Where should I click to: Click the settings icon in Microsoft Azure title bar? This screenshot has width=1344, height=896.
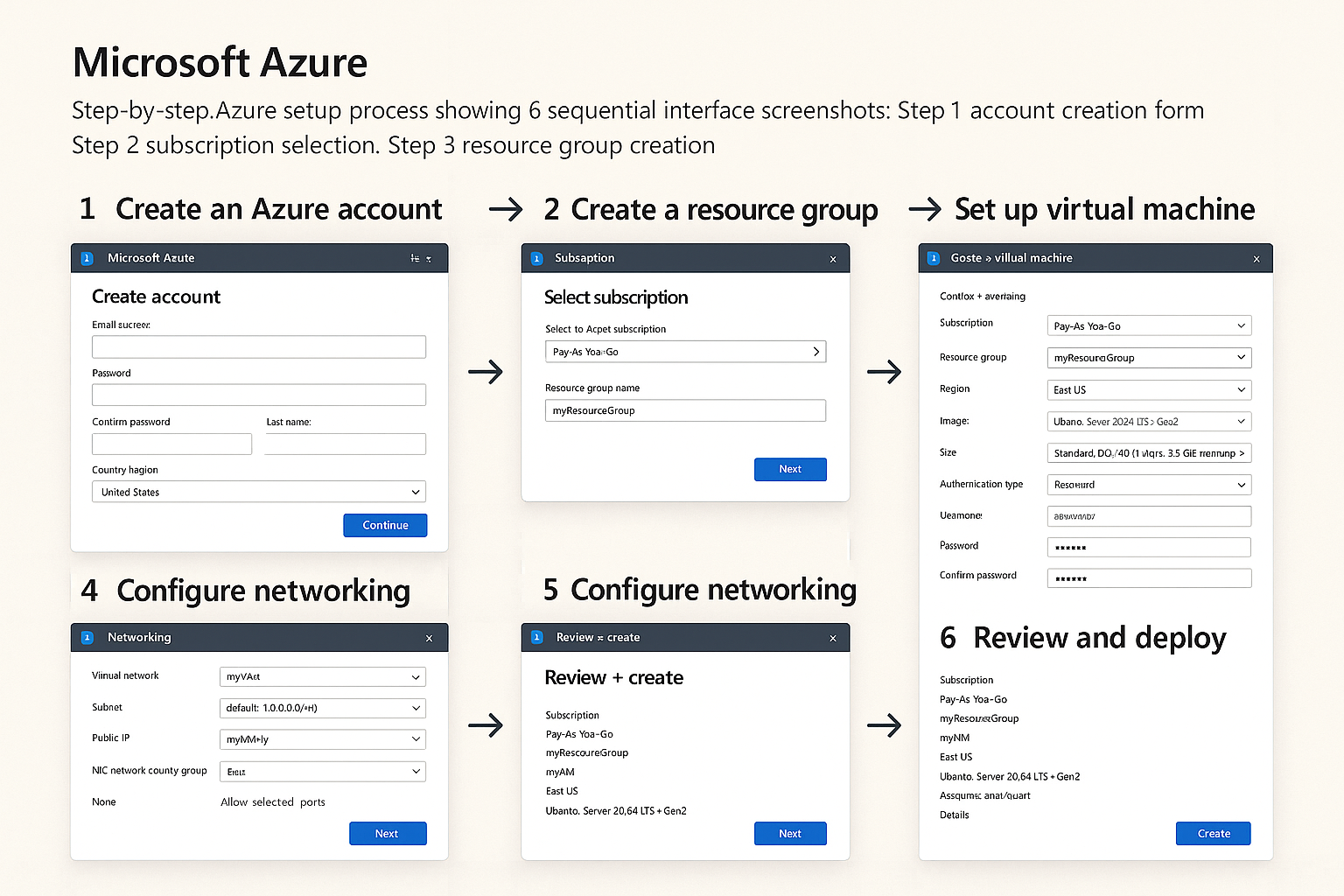(415, 259)
